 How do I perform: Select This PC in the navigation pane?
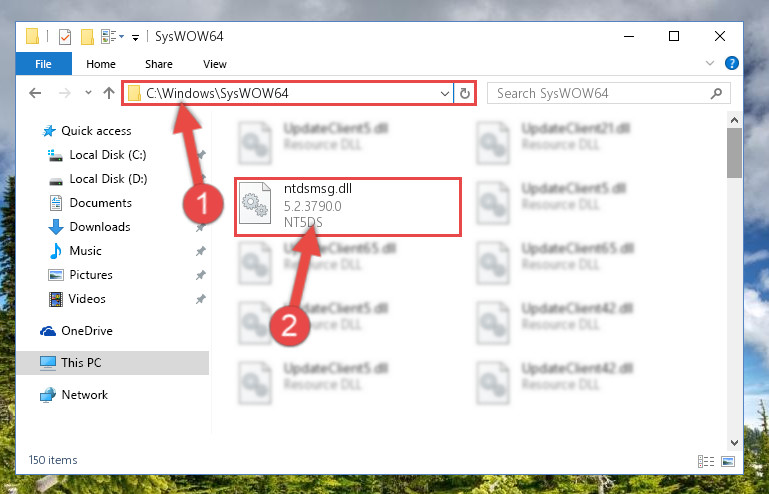(81, 363)
